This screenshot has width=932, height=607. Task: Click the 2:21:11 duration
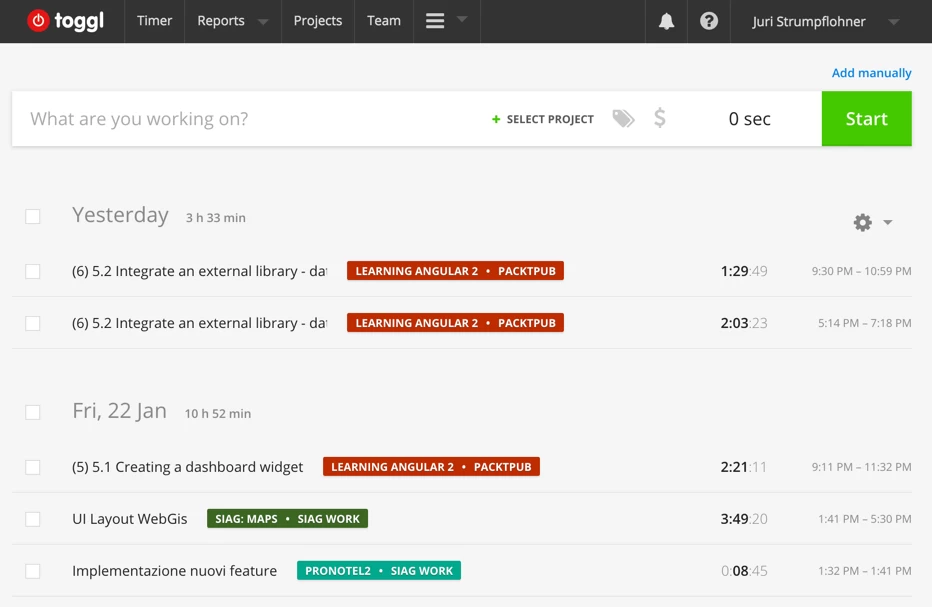pos(744,467)
